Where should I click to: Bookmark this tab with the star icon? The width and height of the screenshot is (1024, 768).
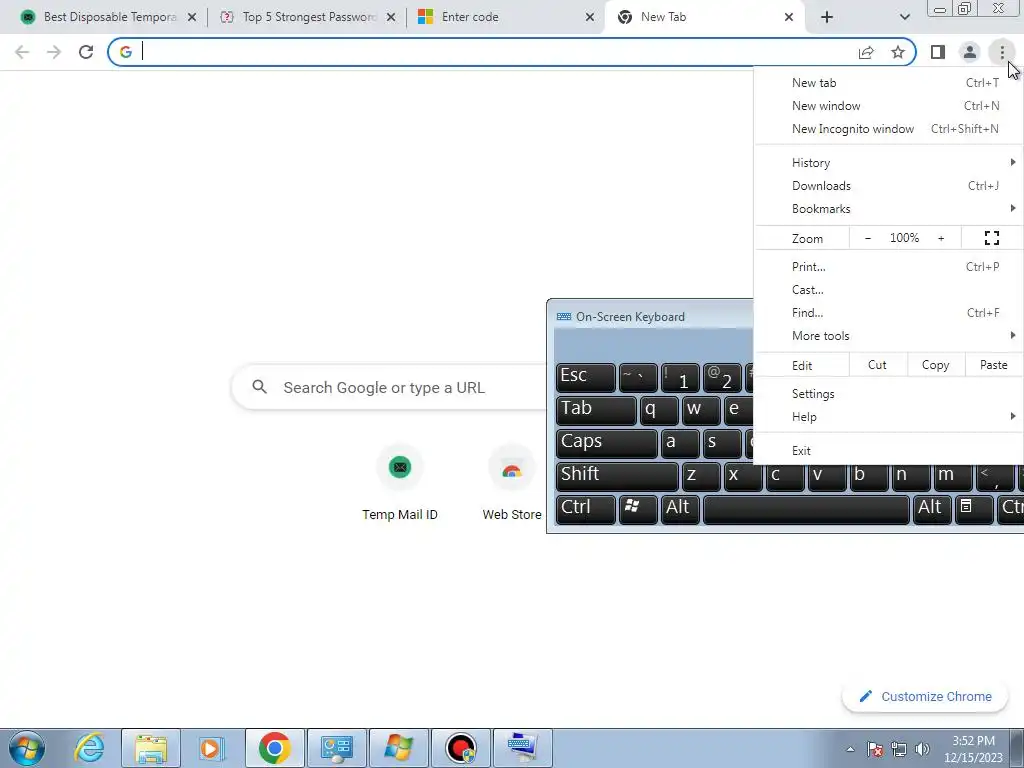pos(898,52)
